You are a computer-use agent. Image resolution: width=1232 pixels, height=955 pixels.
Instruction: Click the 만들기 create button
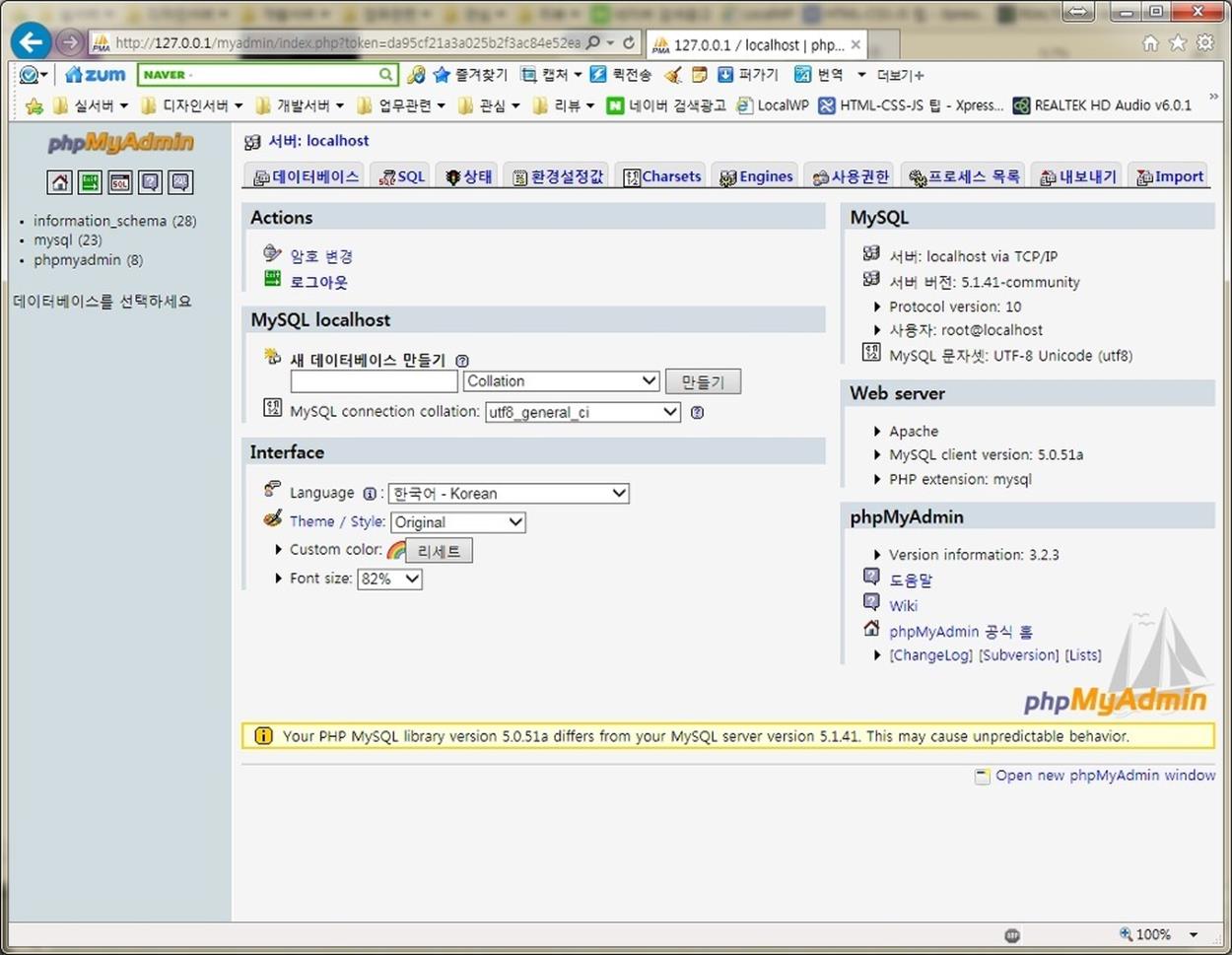click(703, 381)
